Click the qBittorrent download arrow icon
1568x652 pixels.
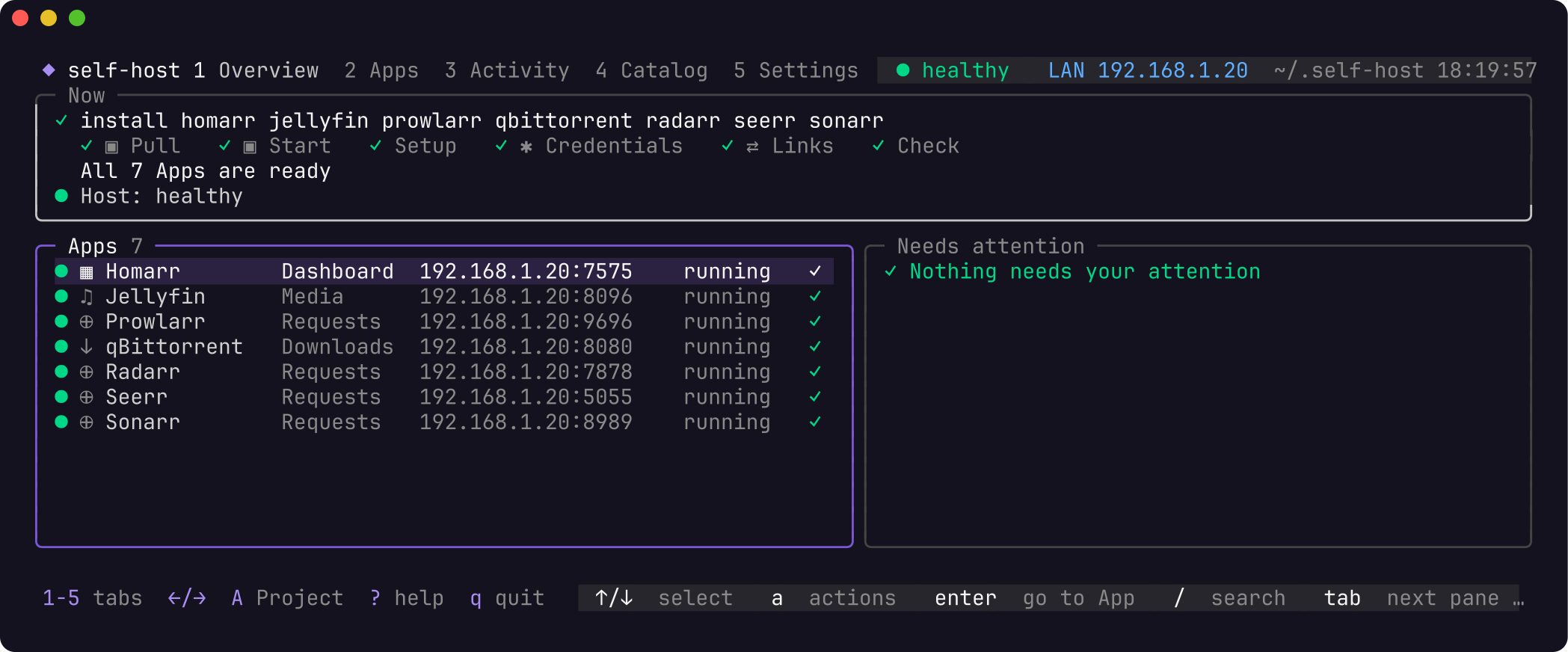click(x=87, y=347)
